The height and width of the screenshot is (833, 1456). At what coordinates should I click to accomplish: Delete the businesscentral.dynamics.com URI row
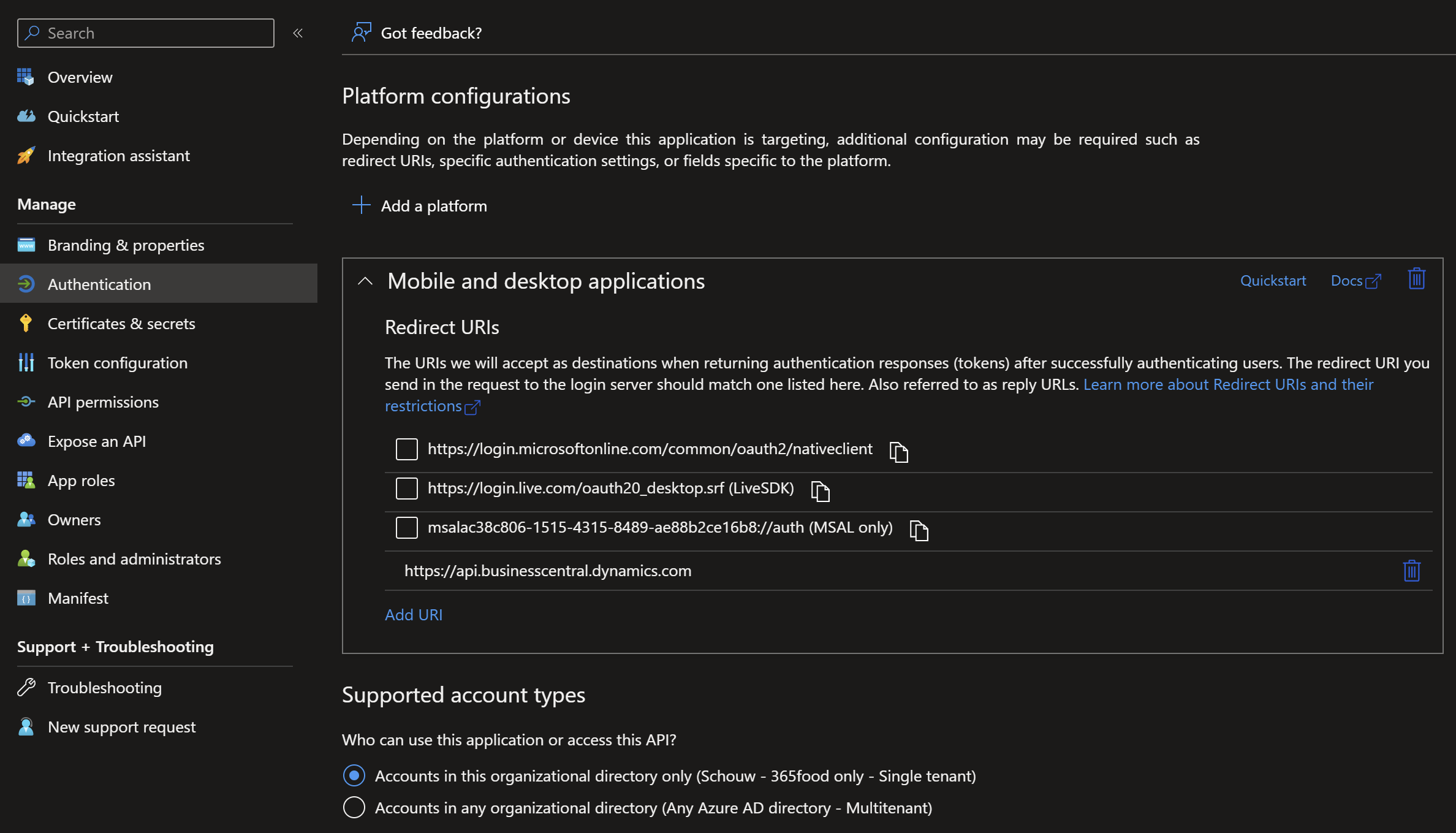click(1411, 571)
